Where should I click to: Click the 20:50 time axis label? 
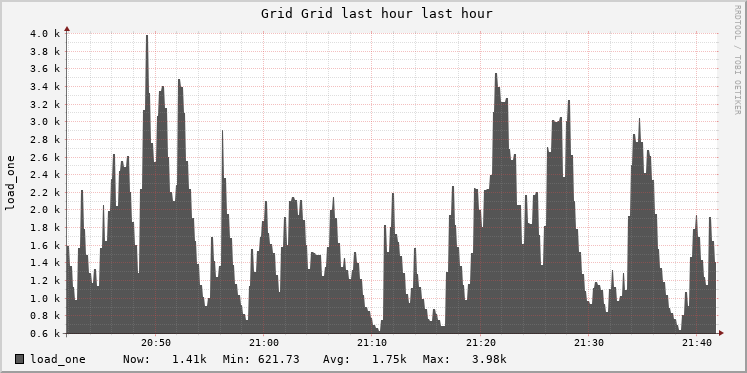coord(156,343)
